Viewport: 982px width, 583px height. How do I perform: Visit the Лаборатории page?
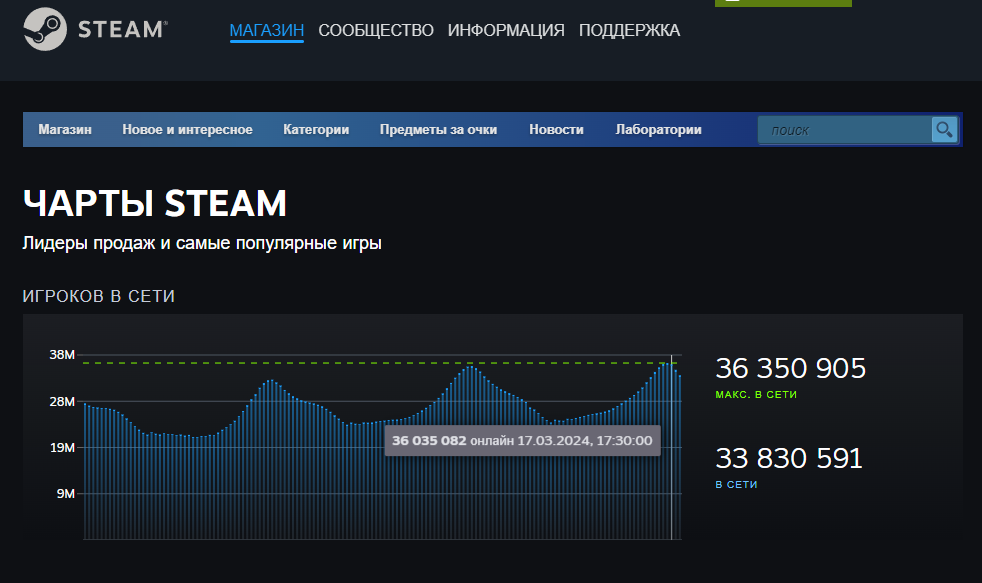(658, 129)
